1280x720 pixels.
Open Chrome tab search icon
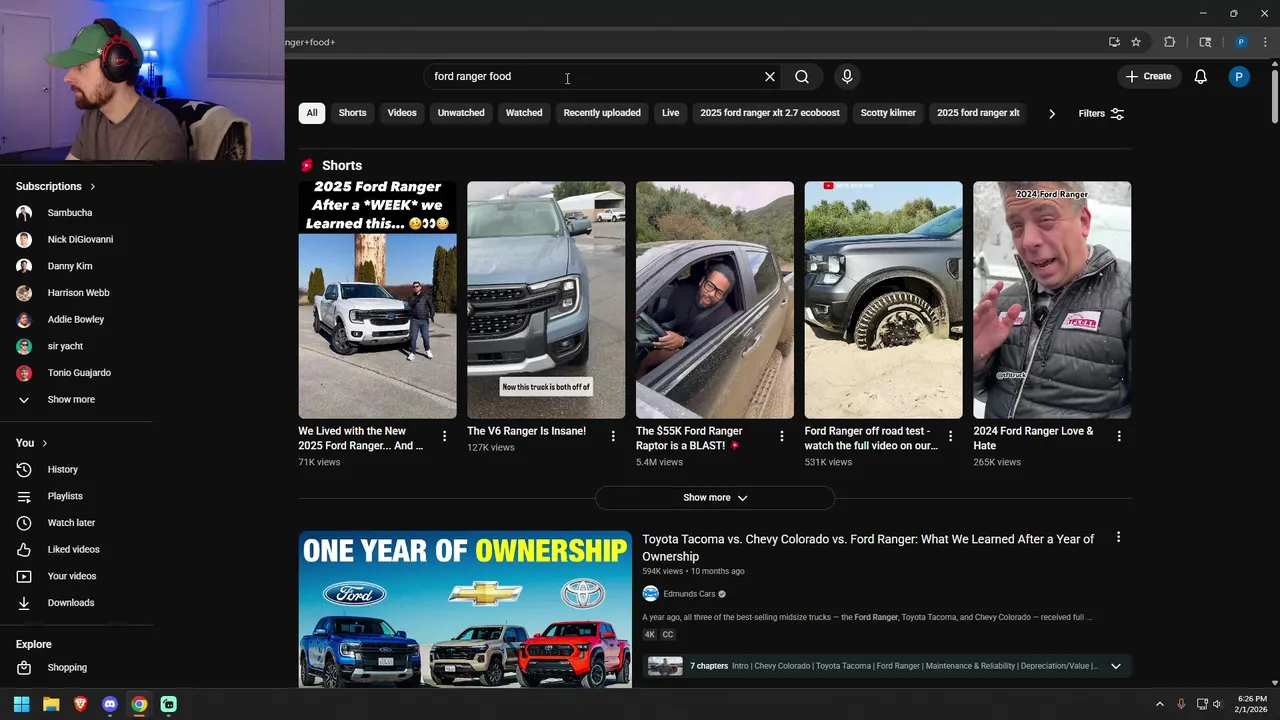1205,42
